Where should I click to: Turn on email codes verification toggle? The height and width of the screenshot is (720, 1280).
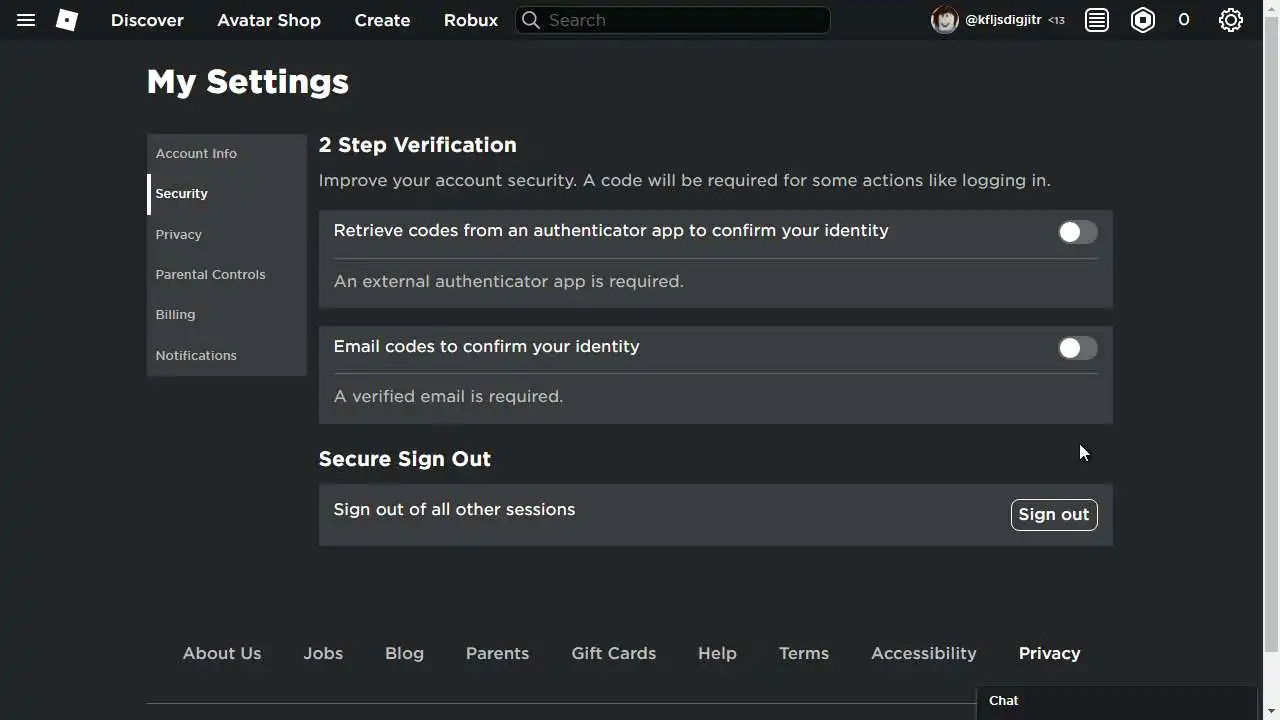point(1077,348)
